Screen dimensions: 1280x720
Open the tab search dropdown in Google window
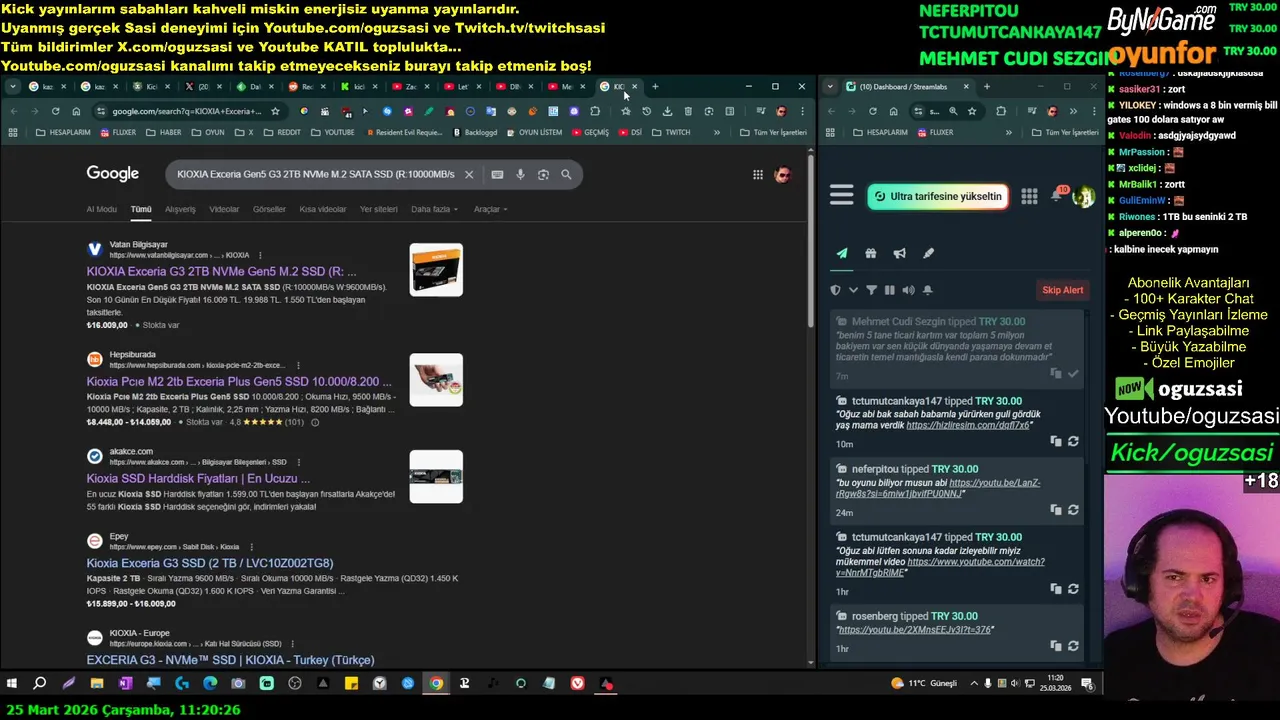pyautogui.click(x=12, y=87)
